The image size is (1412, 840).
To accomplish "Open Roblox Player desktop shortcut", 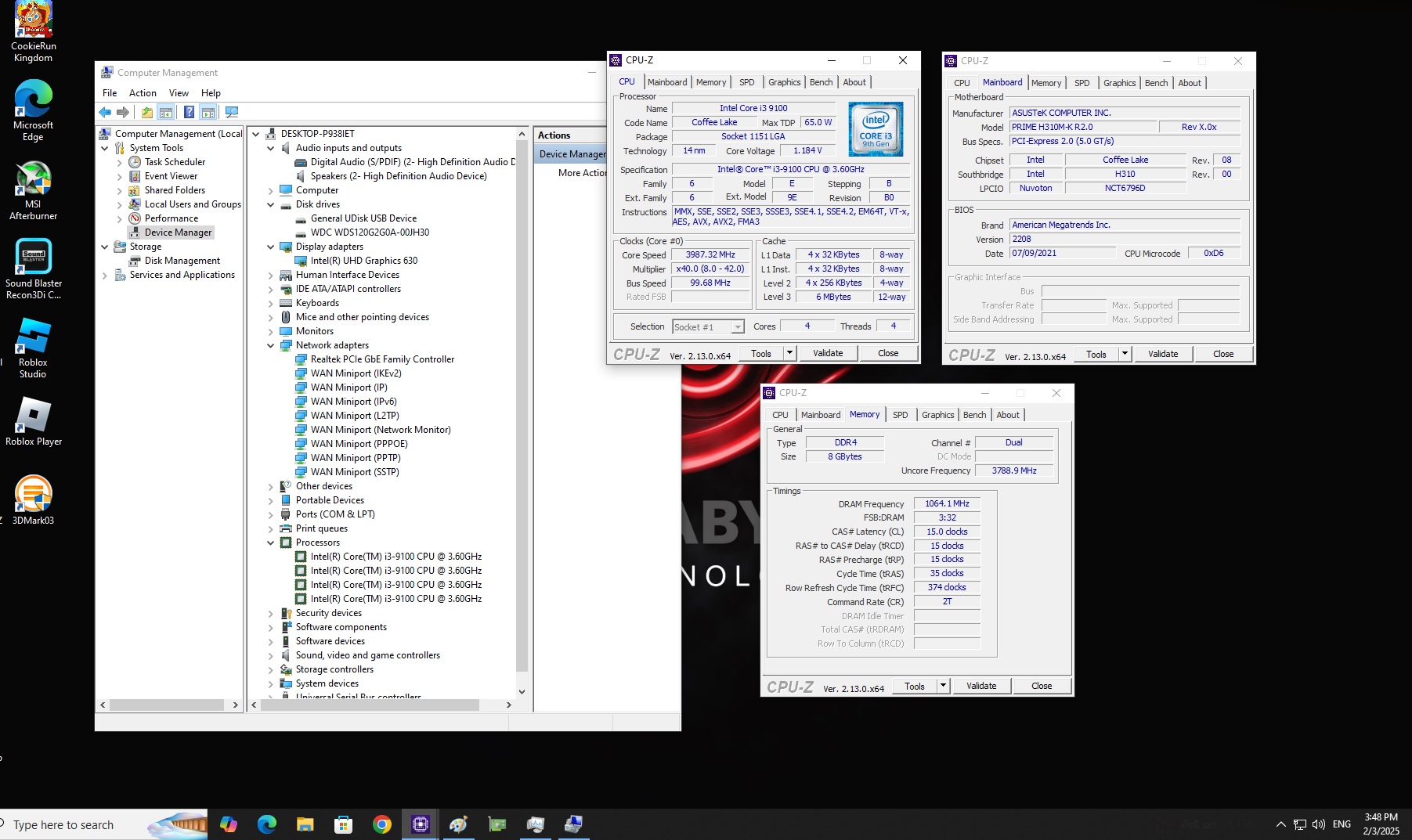I will click(33, 421).
